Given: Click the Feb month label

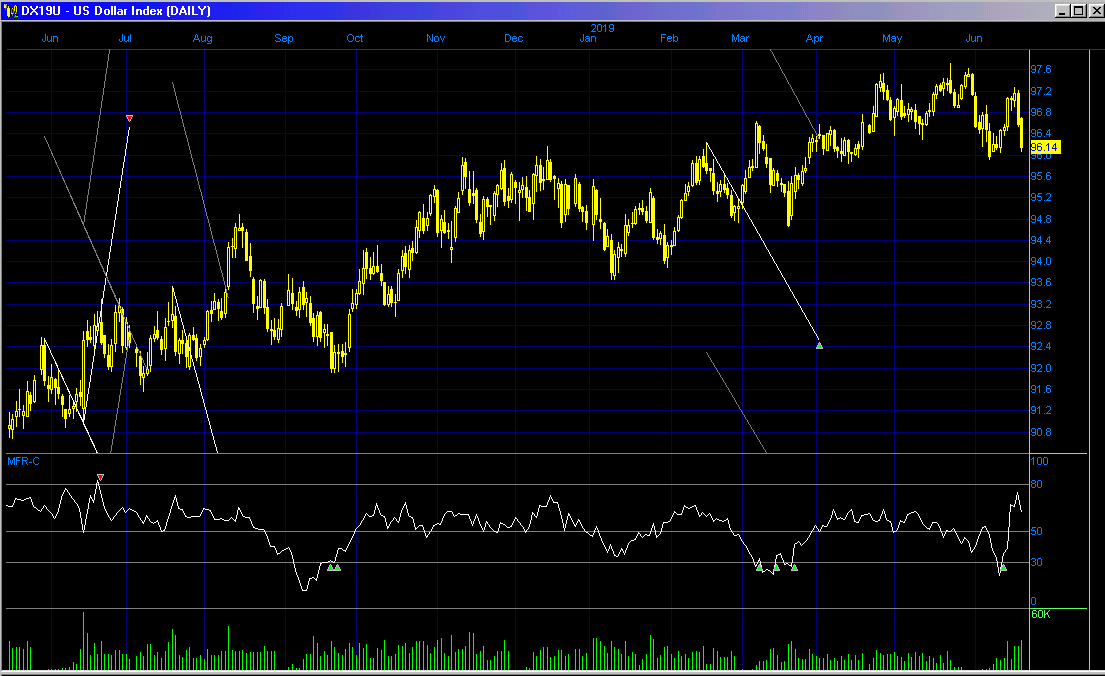Looking at the screenshot, I should [x=669, y=38].
